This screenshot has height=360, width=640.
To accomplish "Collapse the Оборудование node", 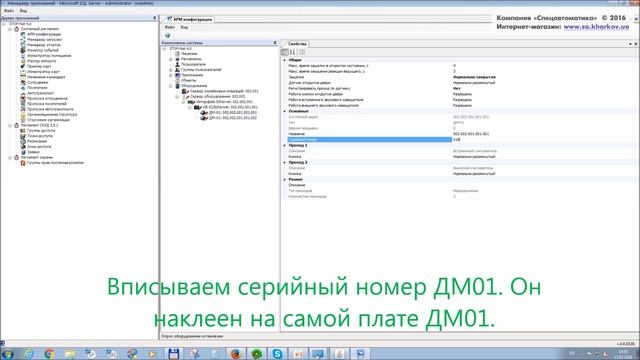I will pyautogui.click(x=171, y=86).
